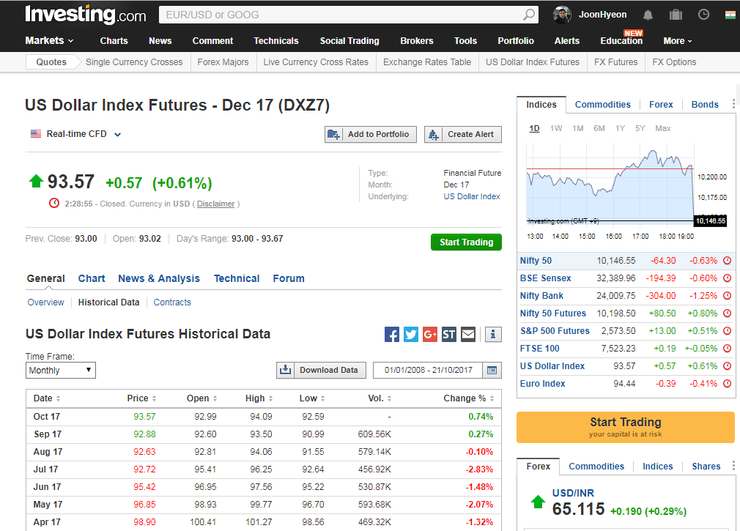Open the More dropdown menu
This screenshot has height=531, width=740.
tap(678, 41)
